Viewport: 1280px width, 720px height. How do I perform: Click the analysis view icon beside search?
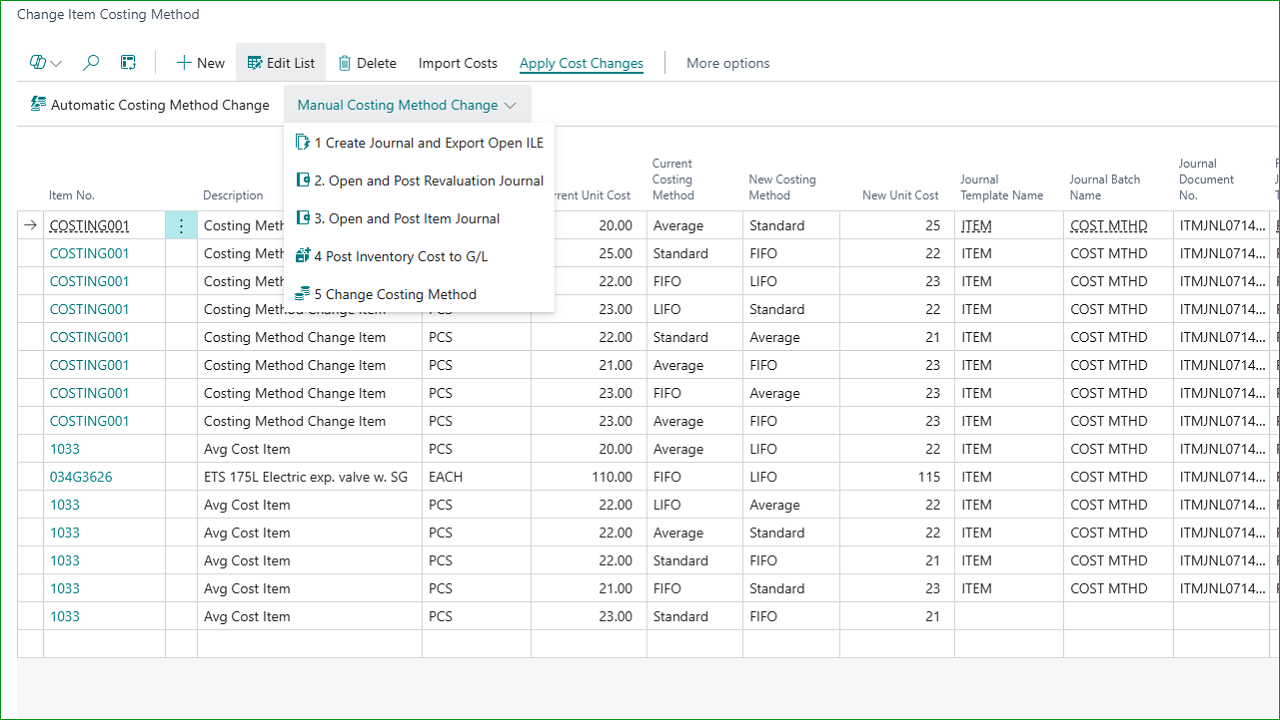click(128, 63)
